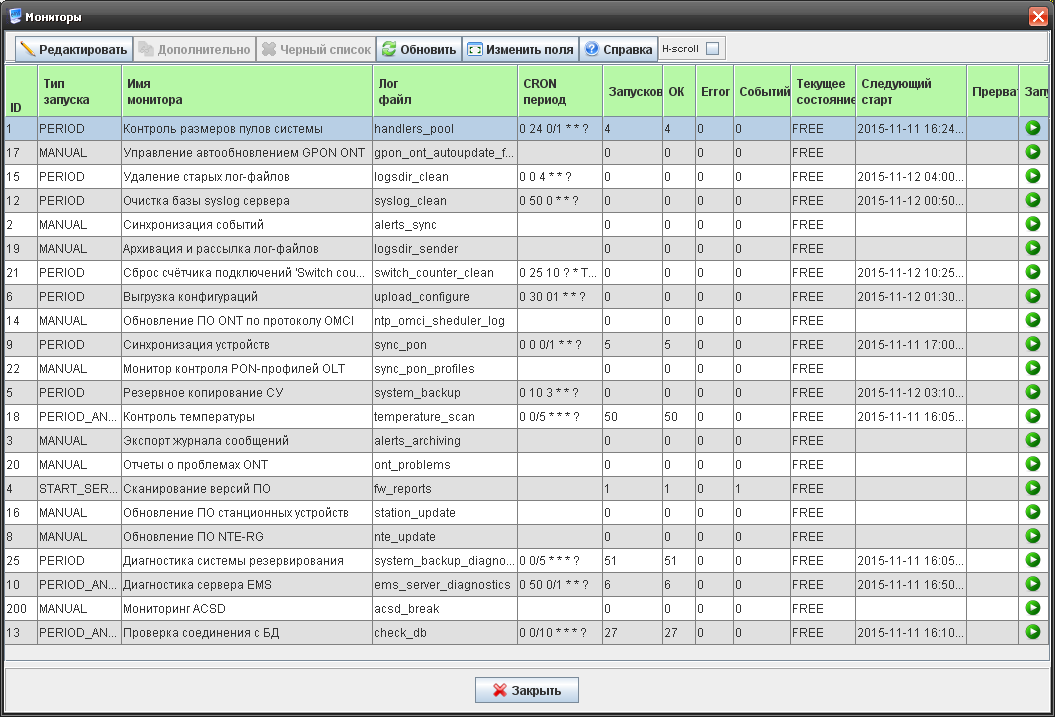
Task: Click the 'temperature_scan' log file cell
Action: click(445, 416)
